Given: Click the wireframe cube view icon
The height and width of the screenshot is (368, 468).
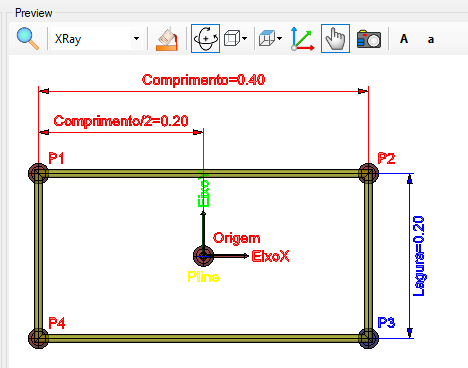Looking at the screenshot, I should [x=232, y=39].
